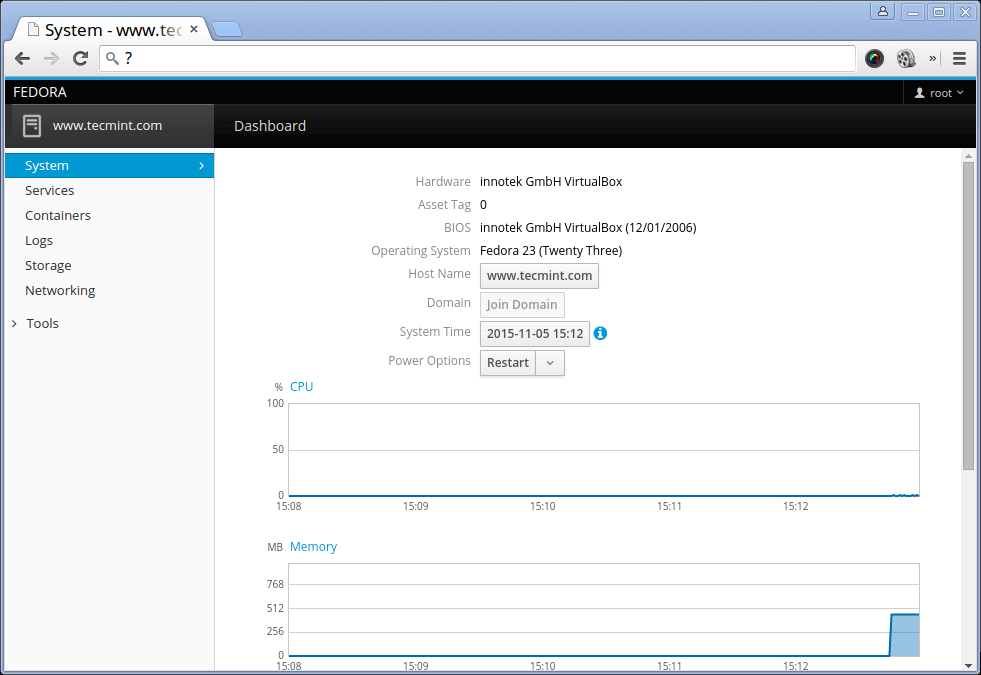This screenshot has height=675, width=981.
Task: Open the Chrome hamburger menu
Action: click(x=959, y=58)
